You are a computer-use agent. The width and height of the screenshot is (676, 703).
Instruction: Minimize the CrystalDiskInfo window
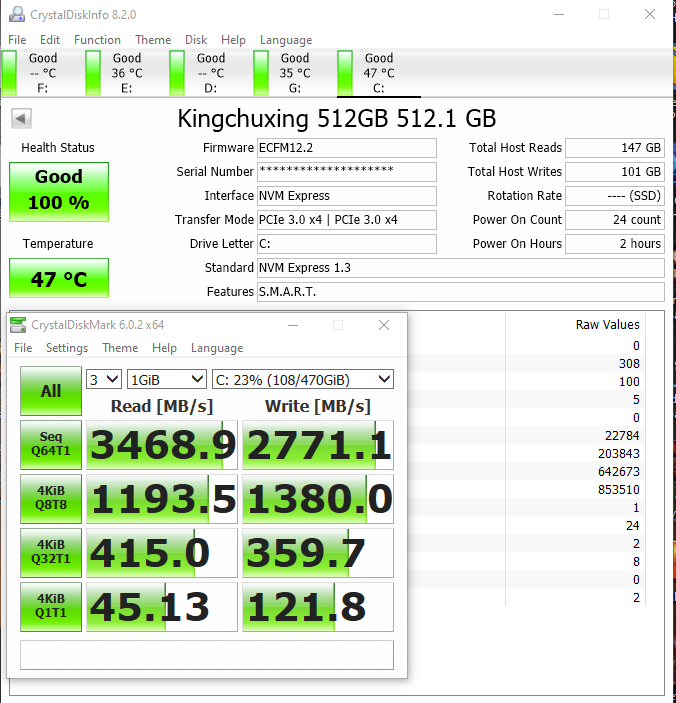(559, 14)
